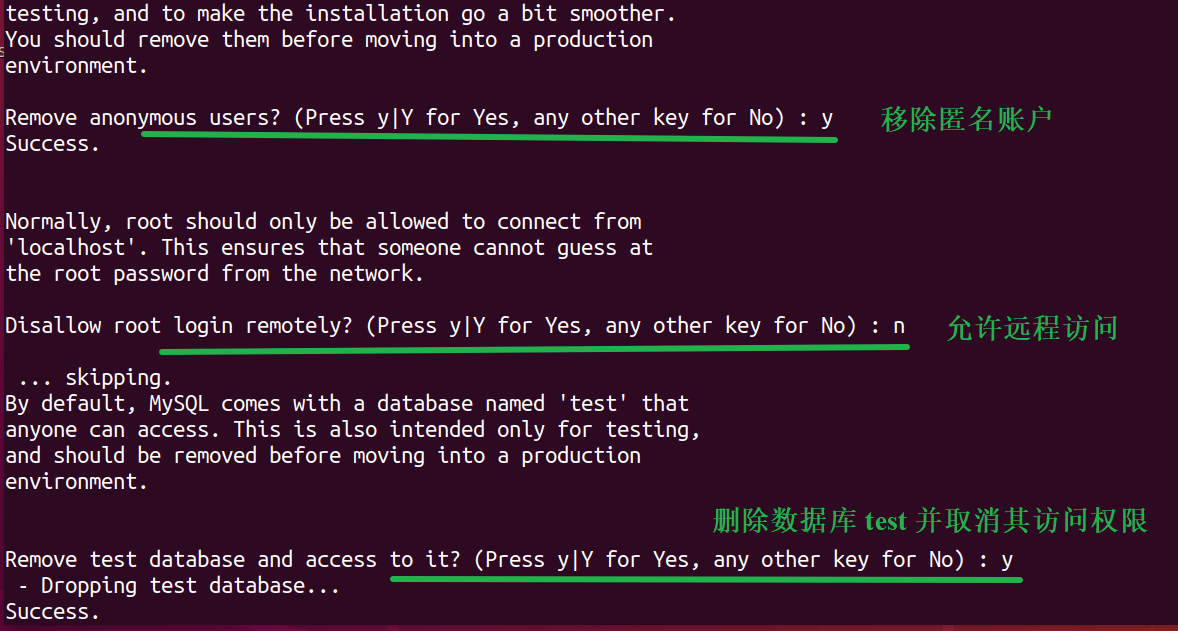1178x631 pixels.
Task: Click the green annotation 移除匿名账户
Action: click(x=965, y=120)
